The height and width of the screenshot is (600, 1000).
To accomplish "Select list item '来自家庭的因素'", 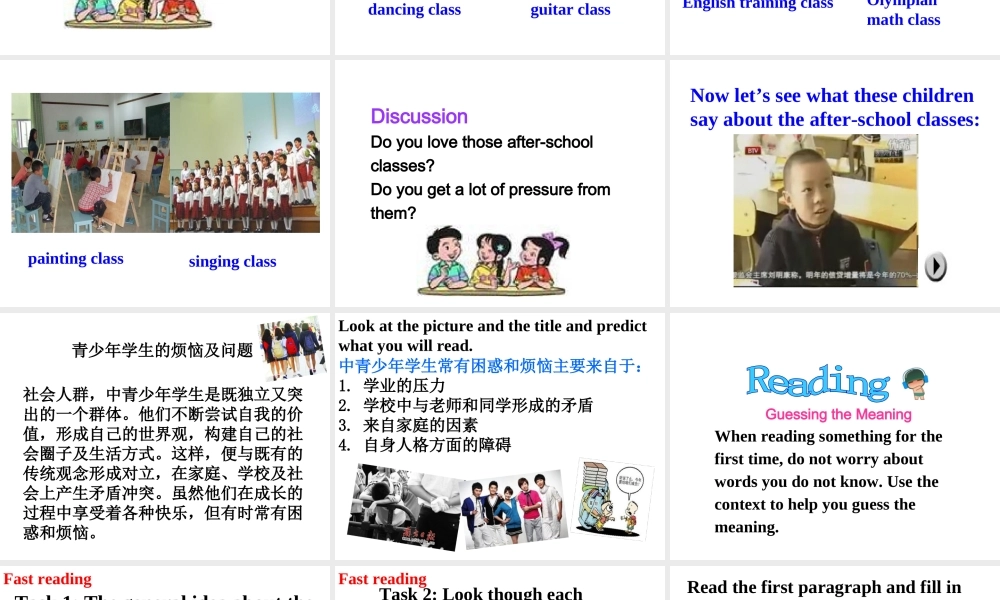I will (x=420, y=425).
